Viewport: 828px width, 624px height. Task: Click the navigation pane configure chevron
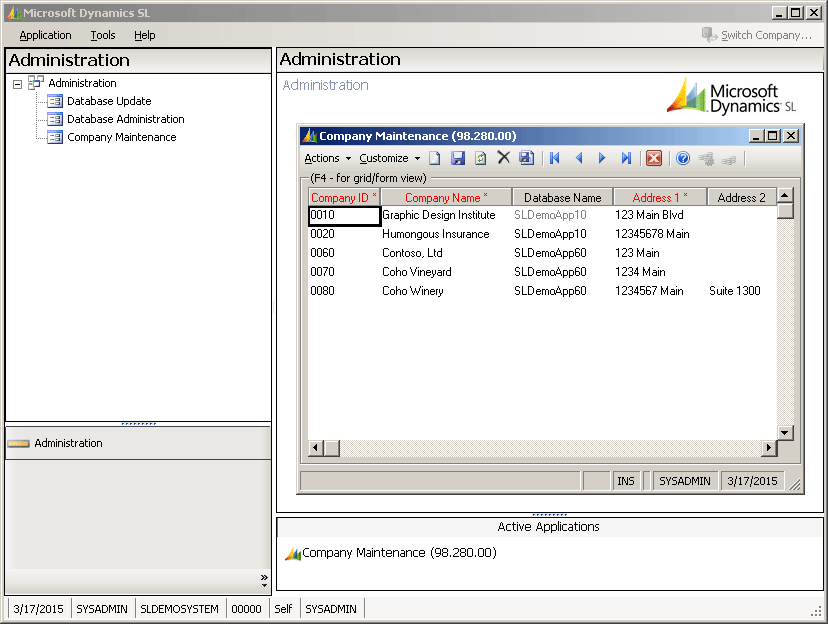[x=264, y=580]
